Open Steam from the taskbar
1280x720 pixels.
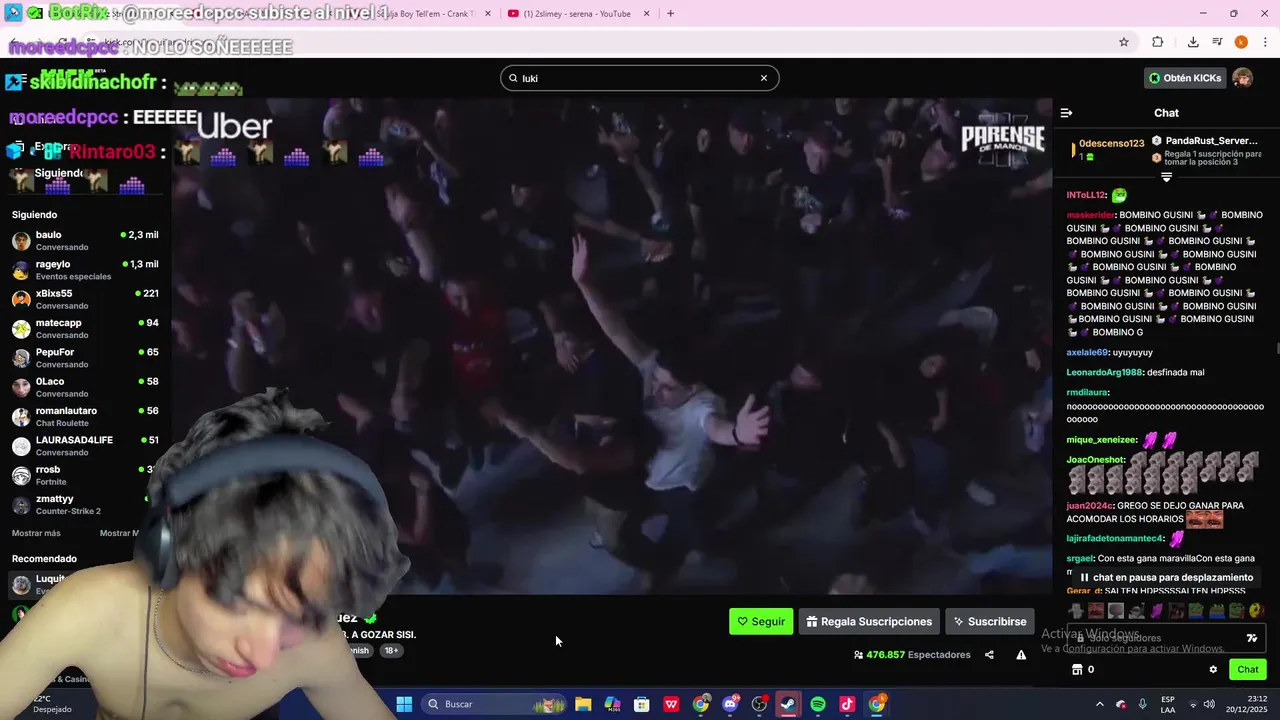(x=788, y=704)
